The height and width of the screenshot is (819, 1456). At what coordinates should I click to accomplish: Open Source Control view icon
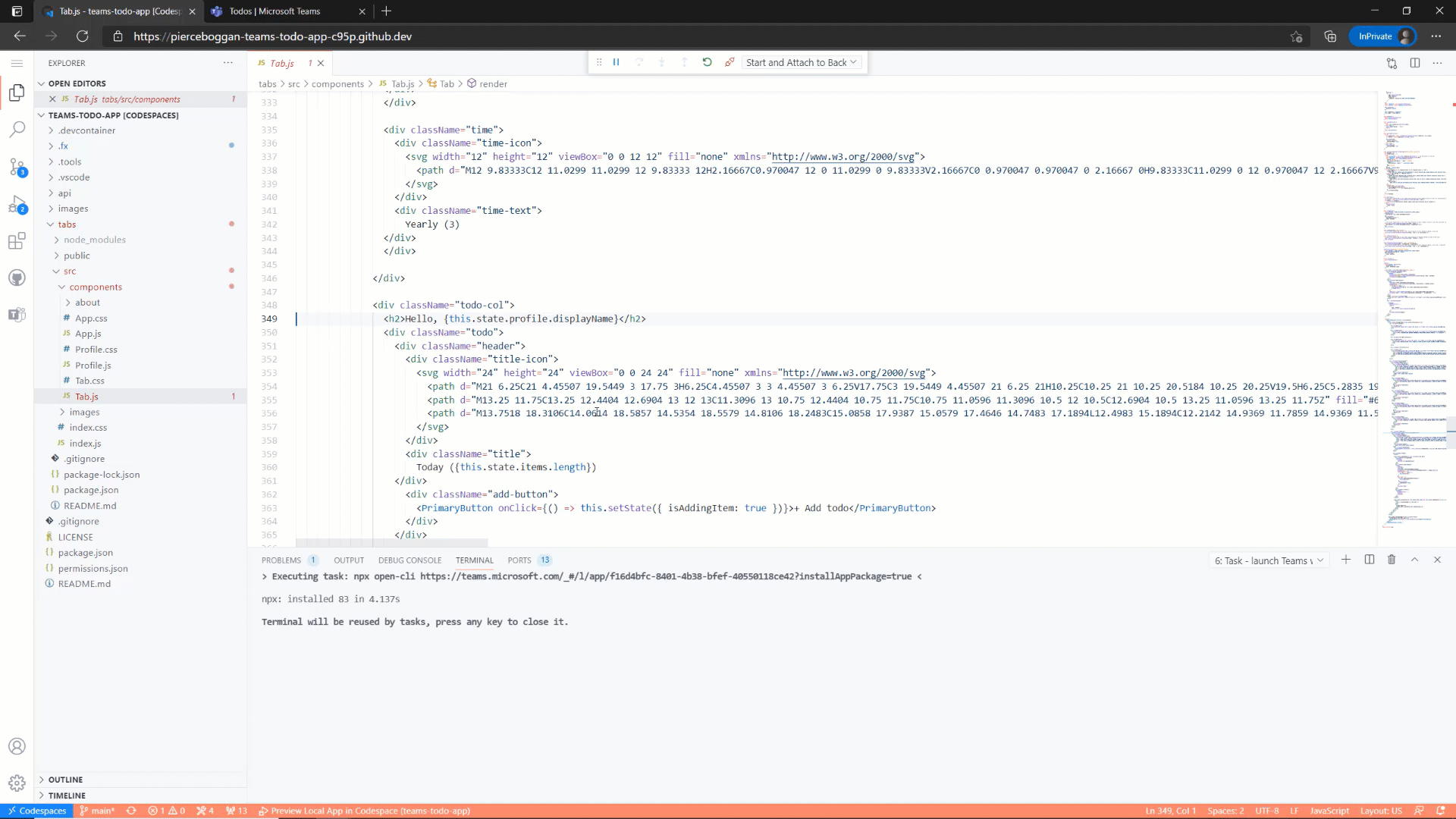coord(17,167)
